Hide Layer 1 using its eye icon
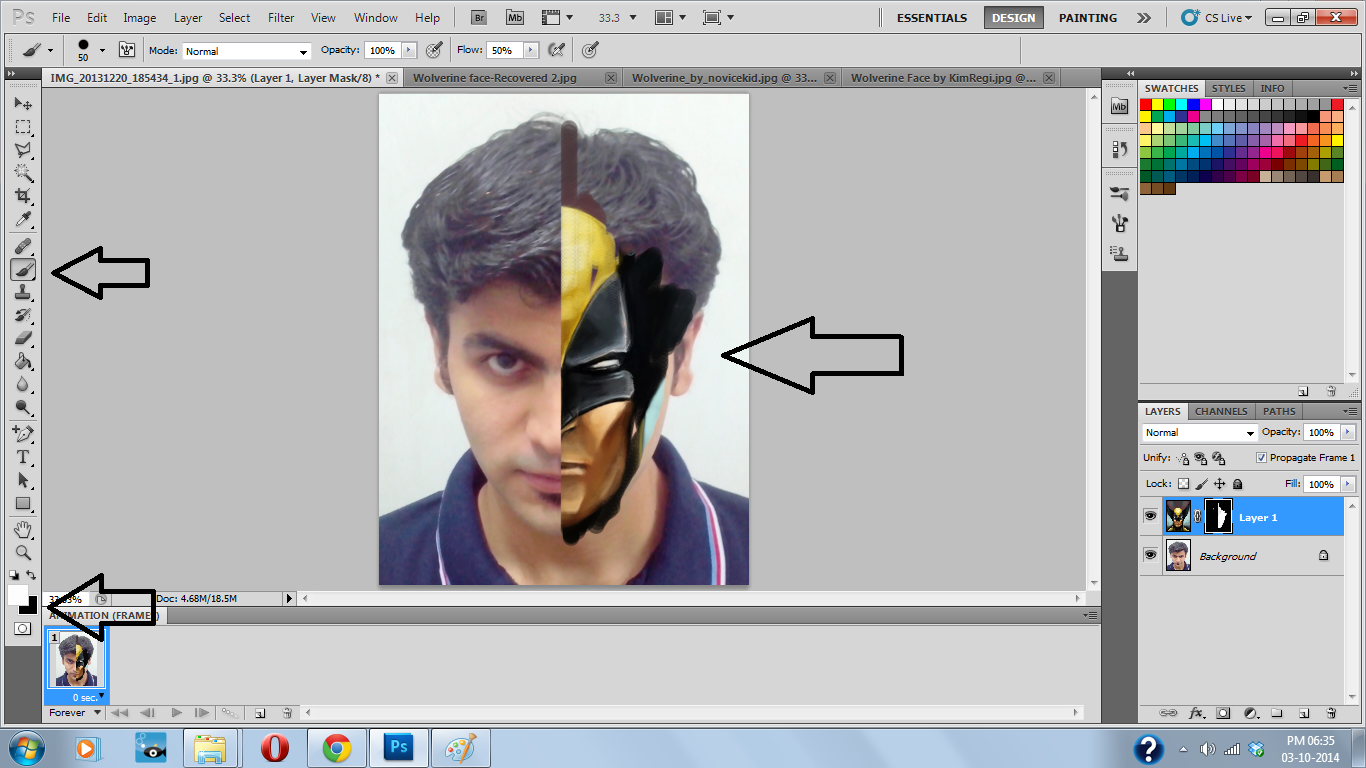This screenshot has height=768, width=1366. 1150,517
